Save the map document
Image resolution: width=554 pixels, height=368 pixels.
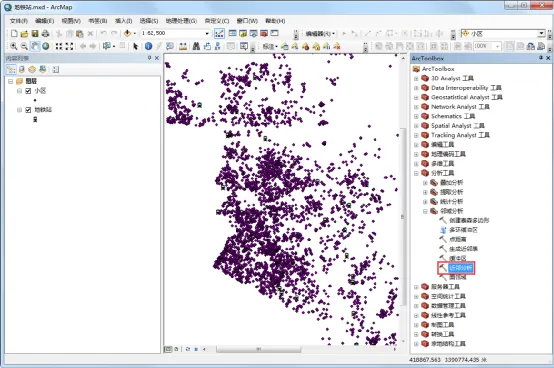click(x=35, y=34)
